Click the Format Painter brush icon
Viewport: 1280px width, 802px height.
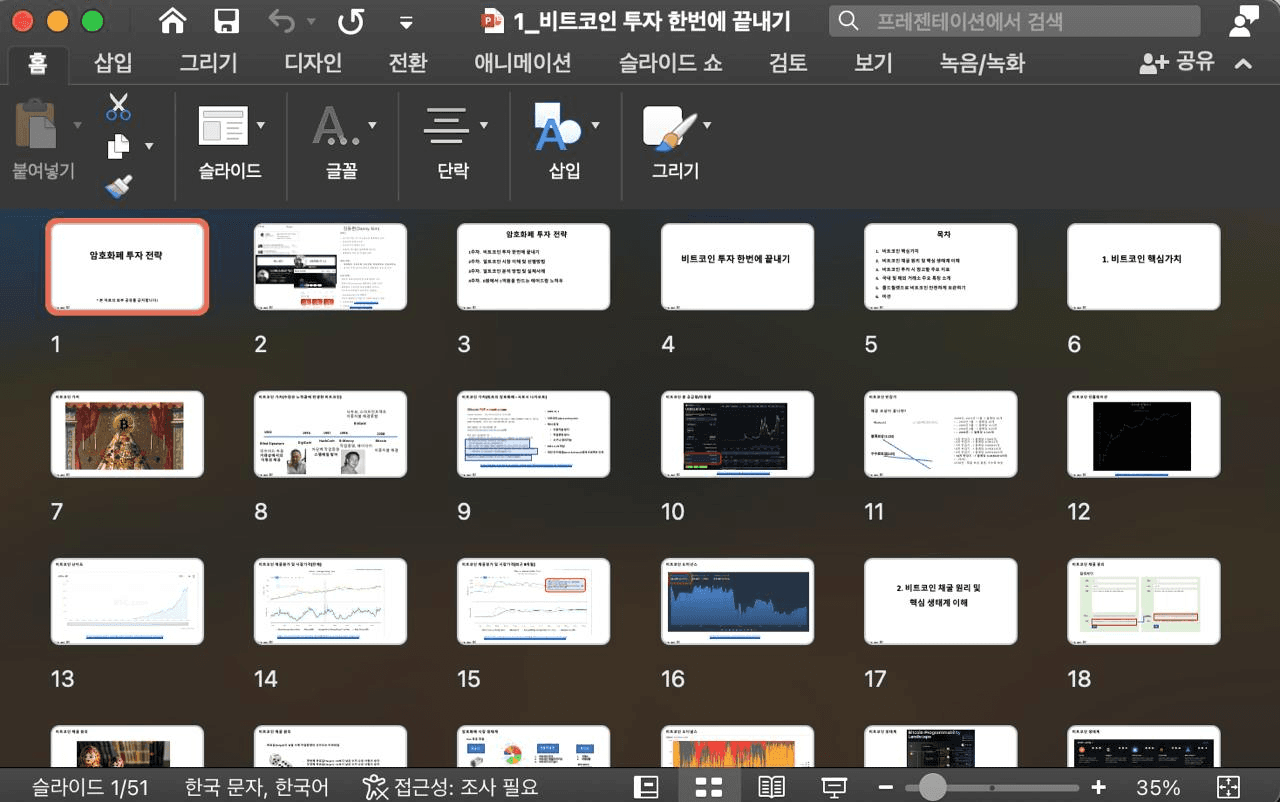coord(118,185)
